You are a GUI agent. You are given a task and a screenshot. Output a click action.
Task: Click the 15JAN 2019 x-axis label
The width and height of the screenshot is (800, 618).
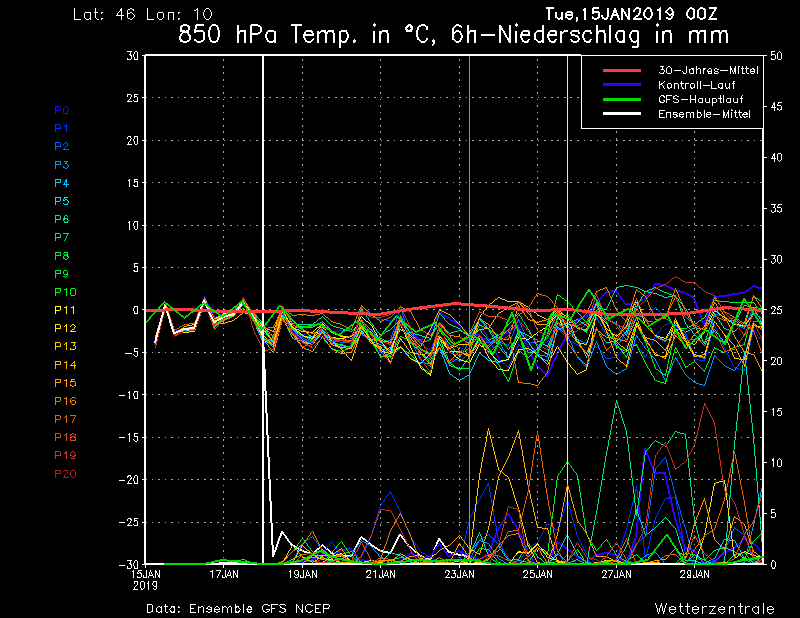[146, 580]
